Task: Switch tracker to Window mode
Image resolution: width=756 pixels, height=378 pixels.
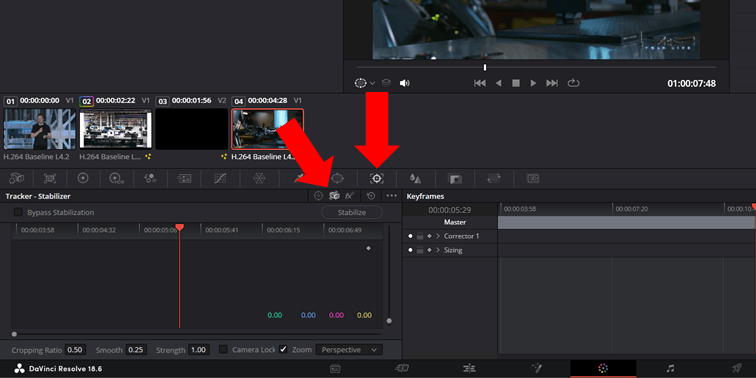Action: click(318, 196)
